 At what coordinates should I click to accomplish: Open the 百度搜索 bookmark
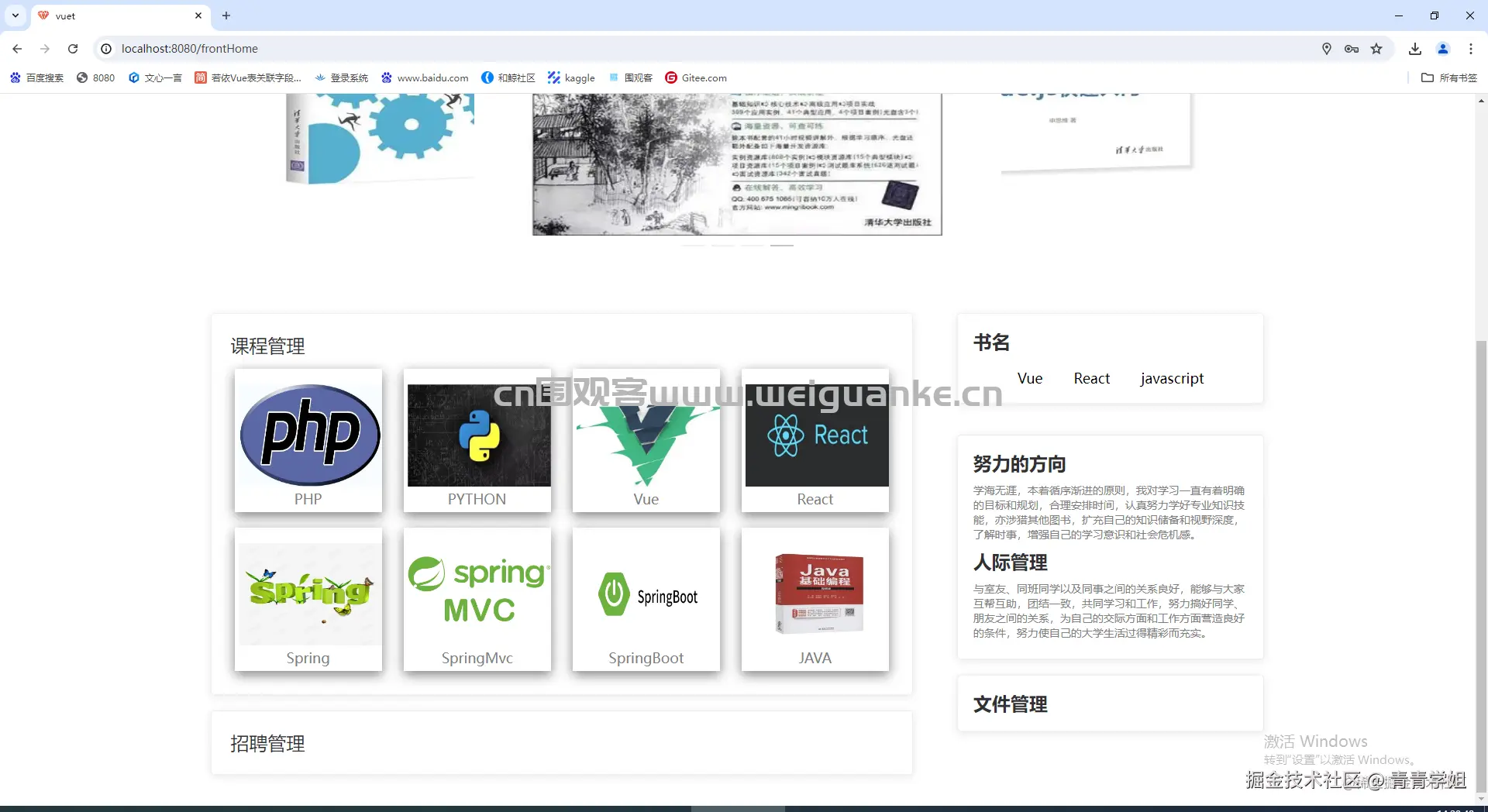[x=37, y=77]
